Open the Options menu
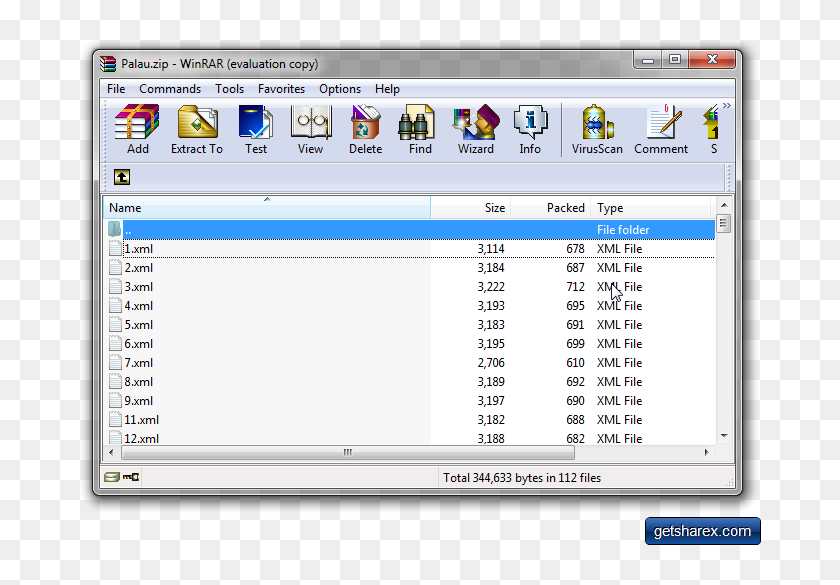840x585 pixels. tap(340, 89)
